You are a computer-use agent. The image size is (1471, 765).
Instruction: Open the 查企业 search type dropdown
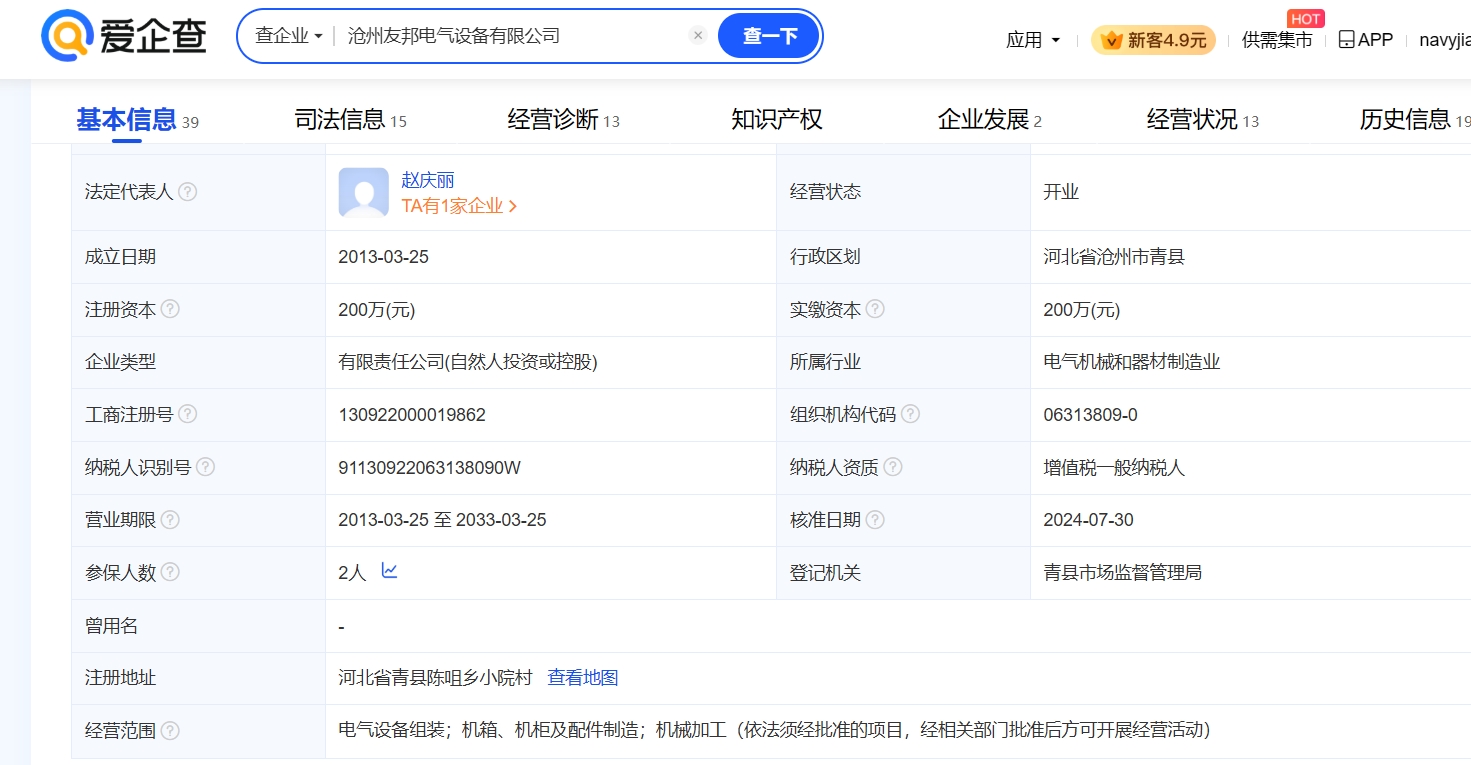pos(288,36)
